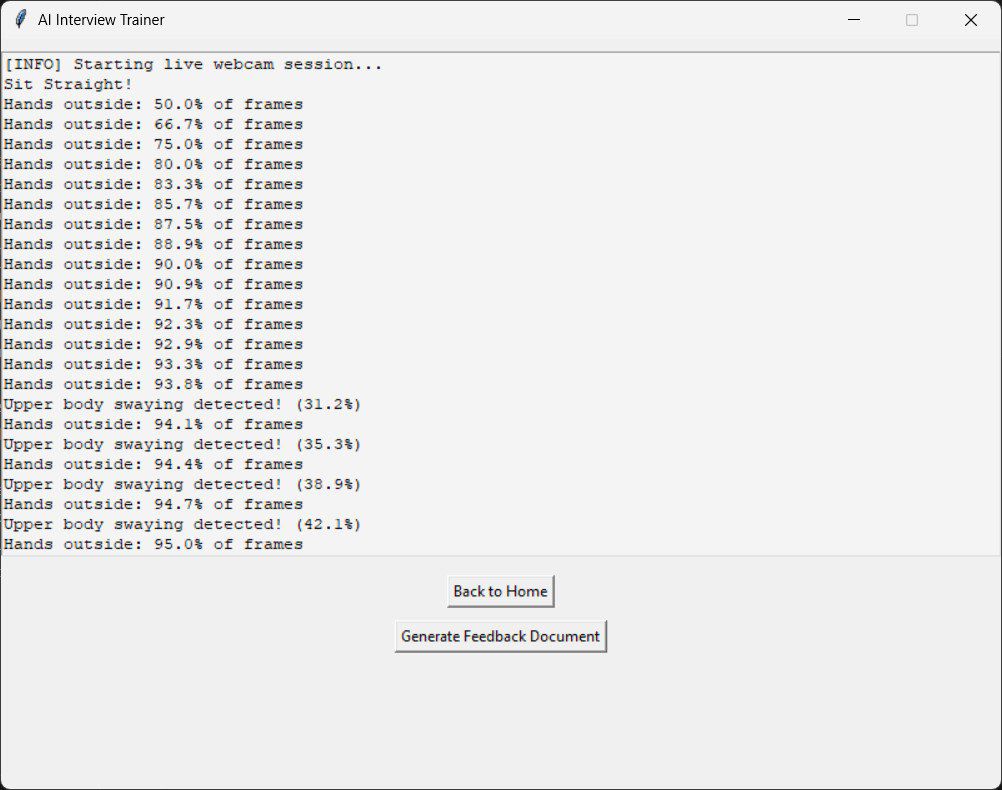Click the Upper body swaying 31.2% message
The image size is (1002, 790).
(x=182, y=404)
